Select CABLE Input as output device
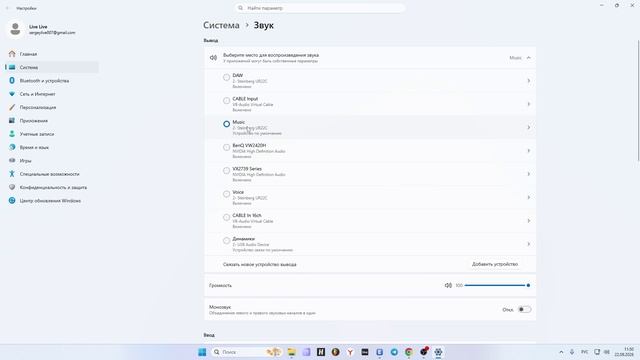This screenshot has height=360, width=640. click(x=227, y=100)
